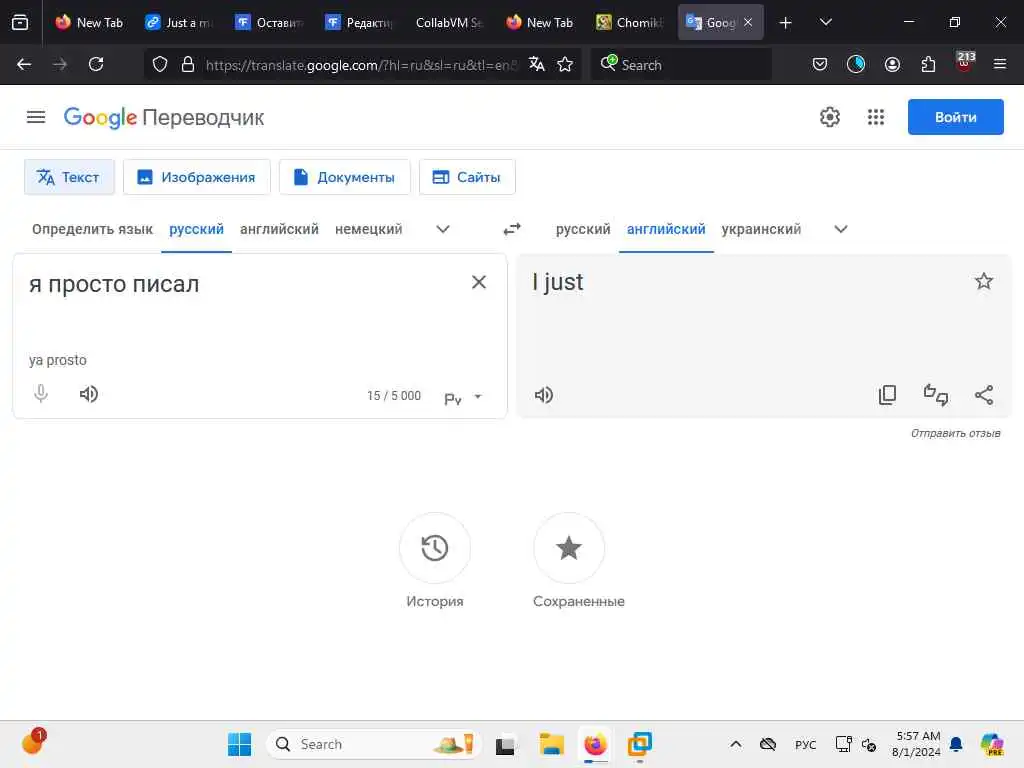This screenshot has height=768, width=1024.
Task: Swap source and target languages
Action: point(512,229)
